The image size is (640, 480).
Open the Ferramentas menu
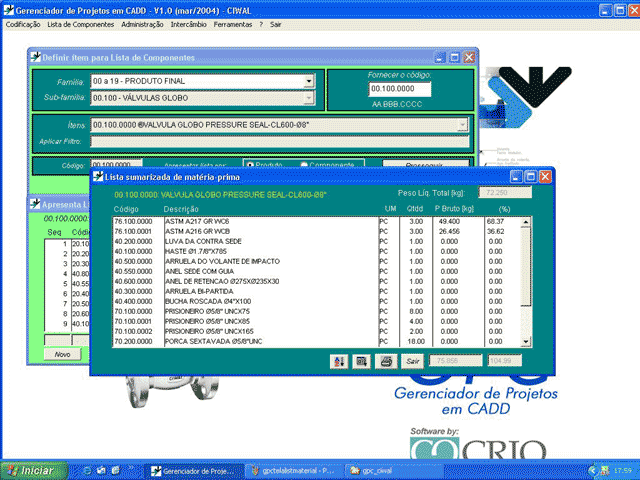coord(232,22)
